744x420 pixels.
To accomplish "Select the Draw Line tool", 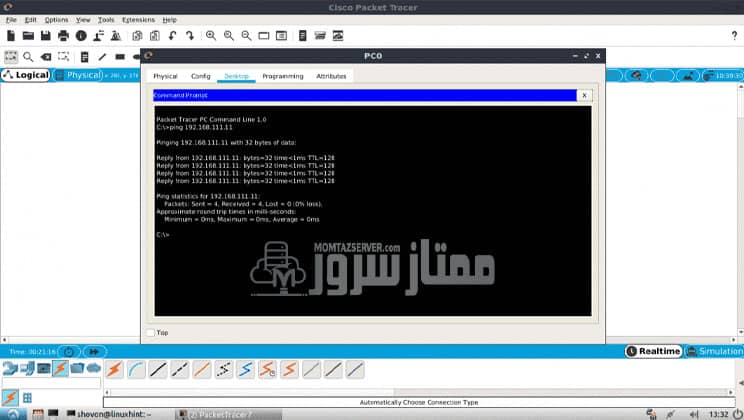I will coord(102,57).
